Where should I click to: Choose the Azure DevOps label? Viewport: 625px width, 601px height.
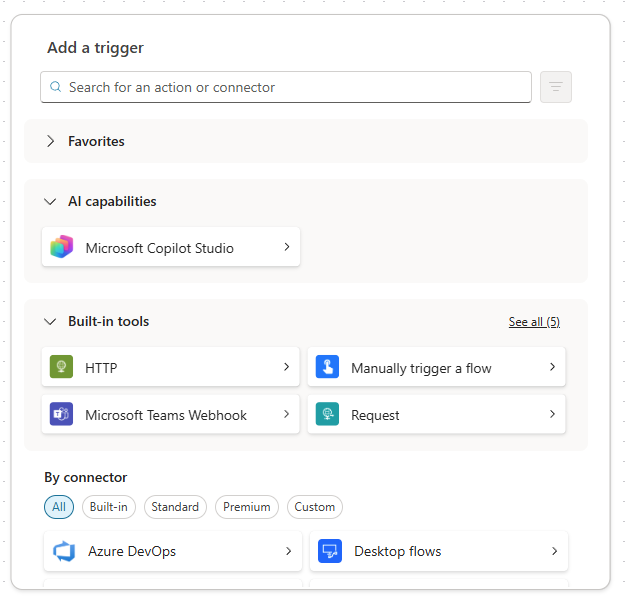point(132,552)
